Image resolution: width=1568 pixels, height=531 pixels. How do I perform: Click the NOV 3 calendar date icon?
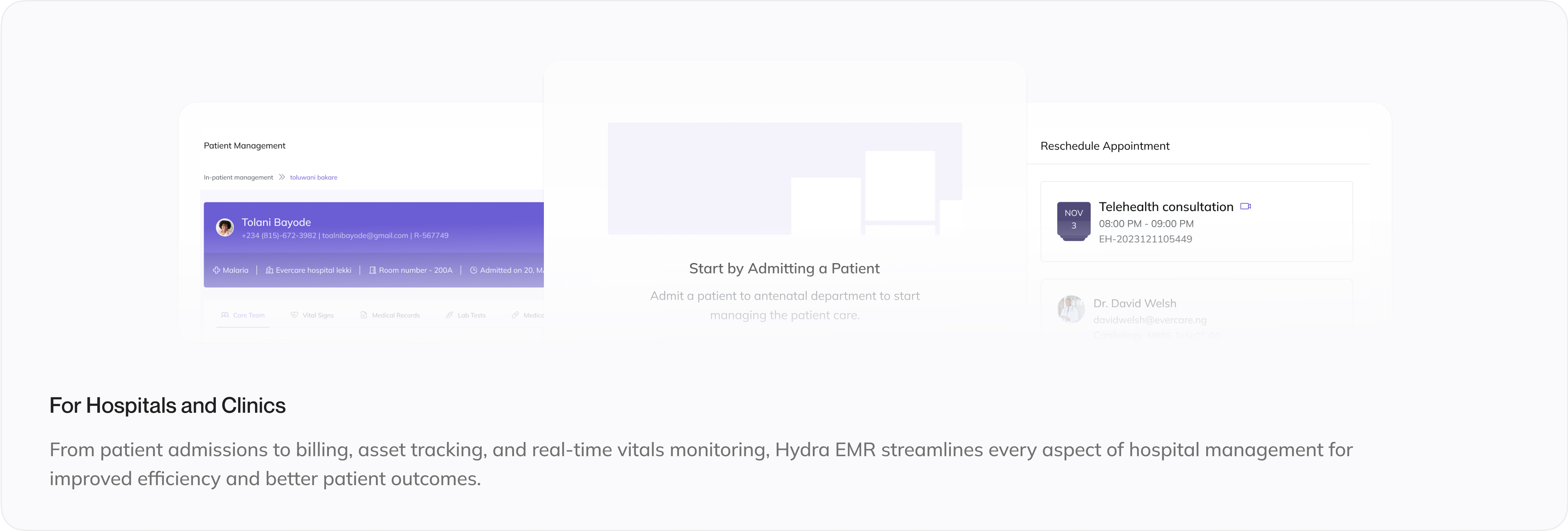click(1073, 221)
